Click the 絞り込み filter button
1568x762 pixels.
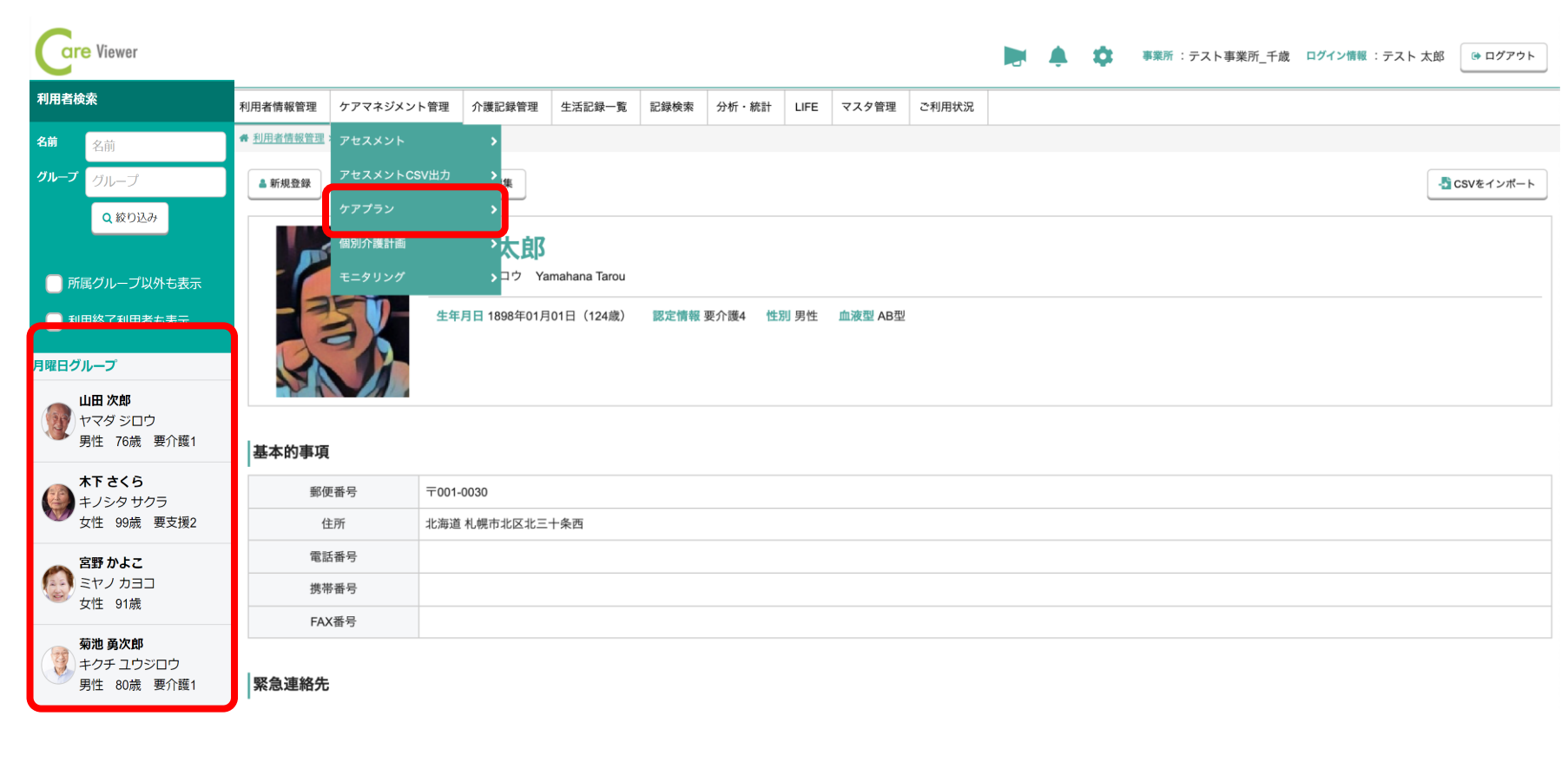[x=130, y=218]
